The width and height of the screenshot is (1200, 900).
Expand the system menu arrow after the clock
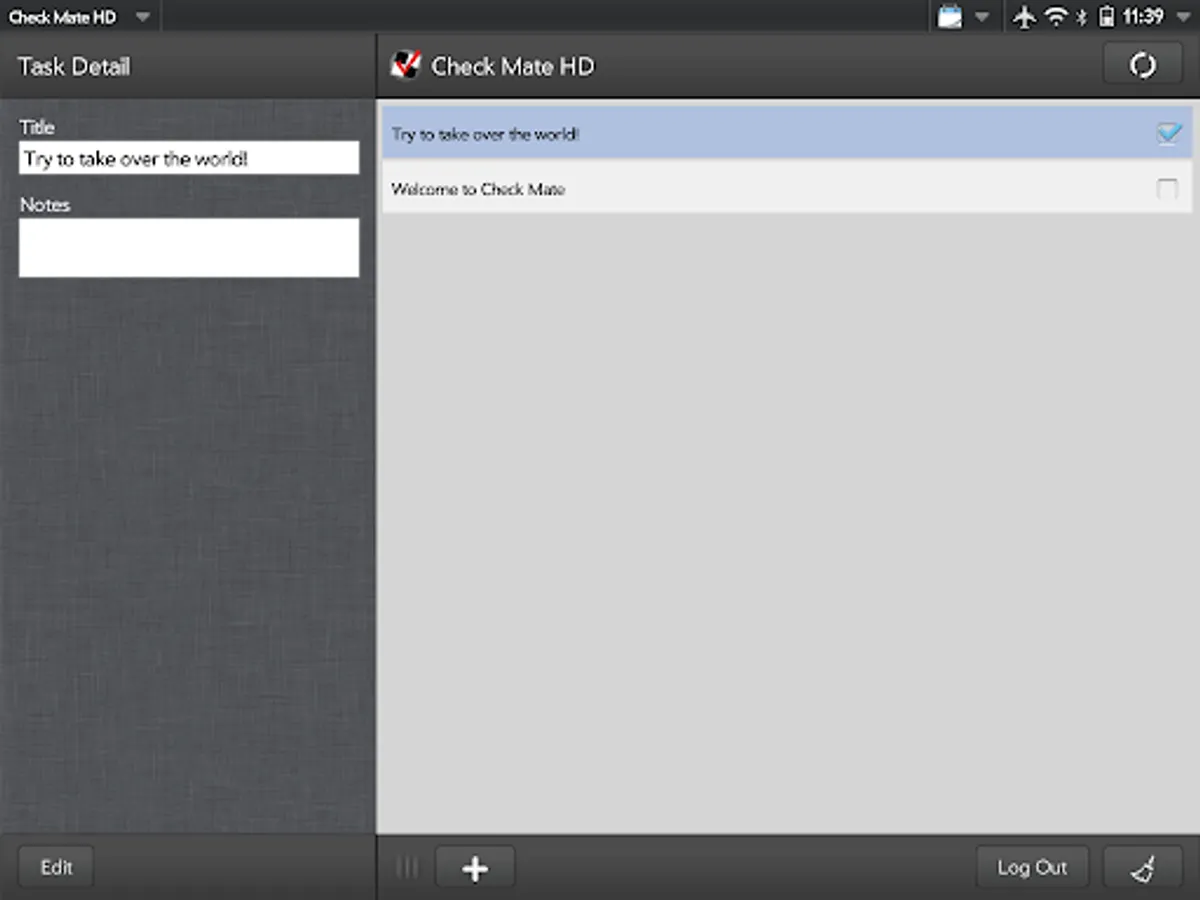click(1183, 17)
